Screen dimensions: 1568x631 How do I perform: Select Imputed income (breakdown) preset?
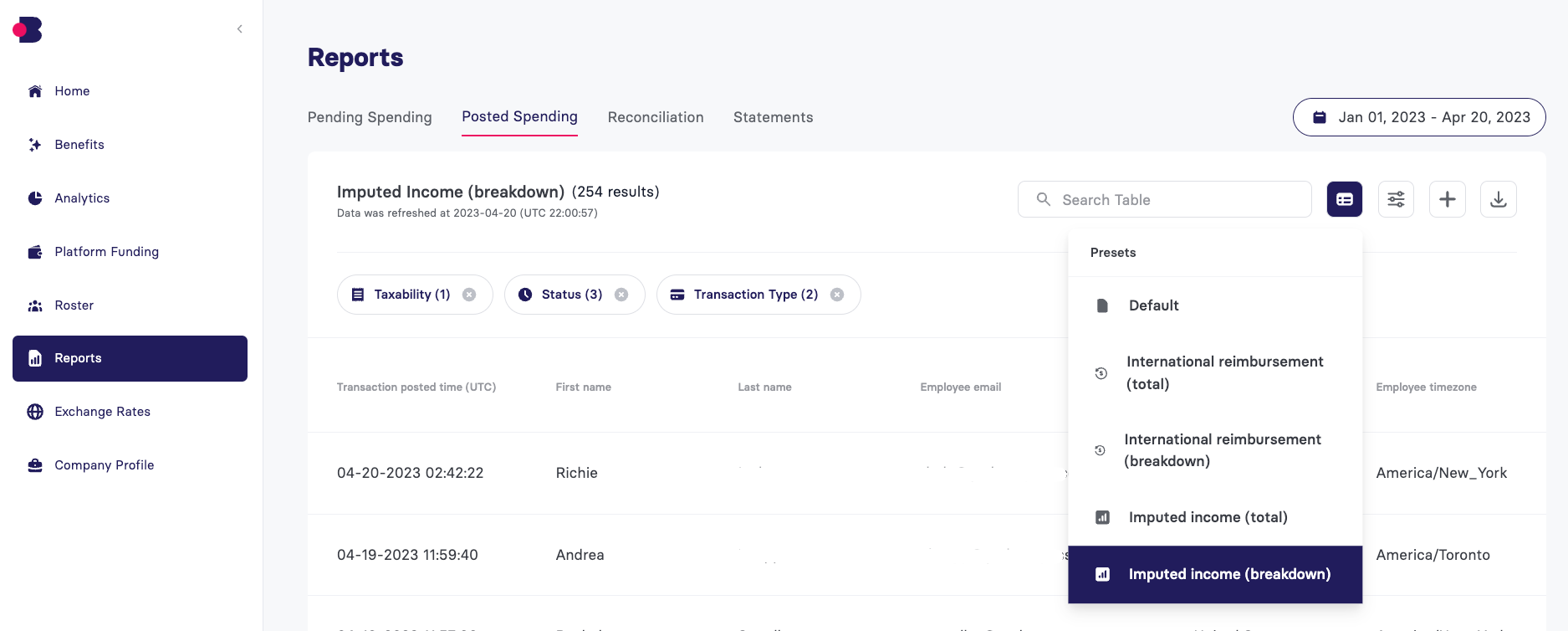pos(1215,574)
